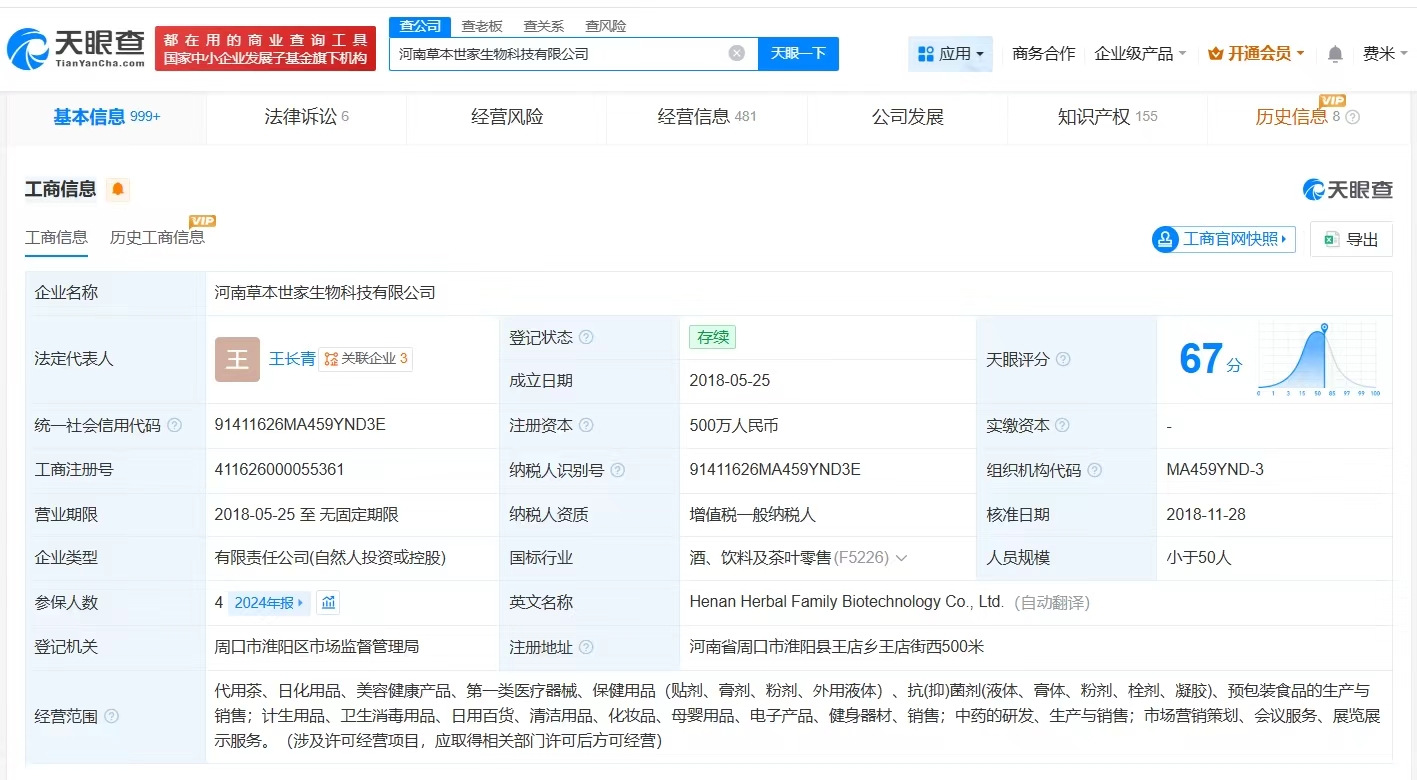This screenshot has height=780, width=1417.
Task: Click the help icon next to 经营范围
Action: pos(112,716)
